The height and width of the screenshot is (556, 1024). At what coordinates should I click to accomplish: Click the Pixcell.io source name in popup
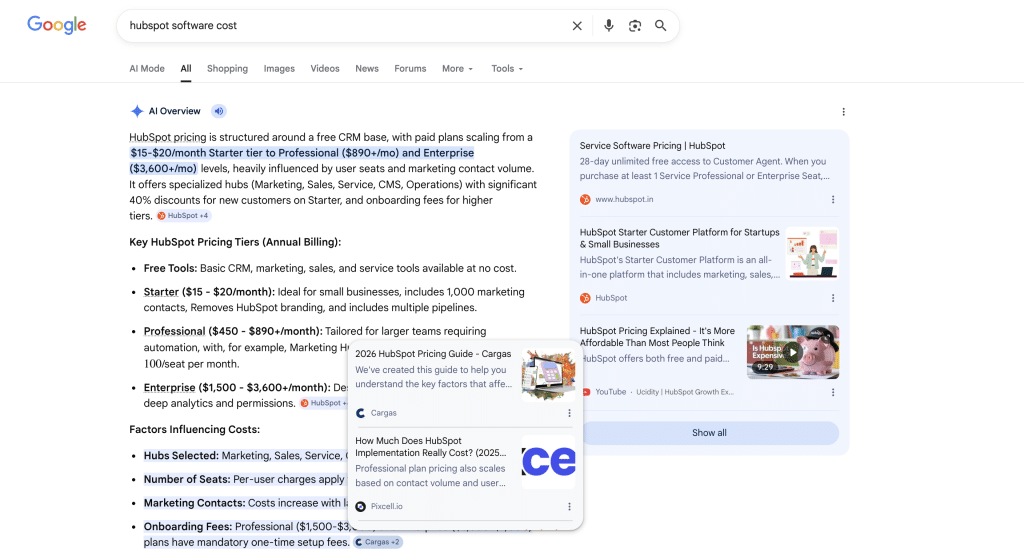387,506
